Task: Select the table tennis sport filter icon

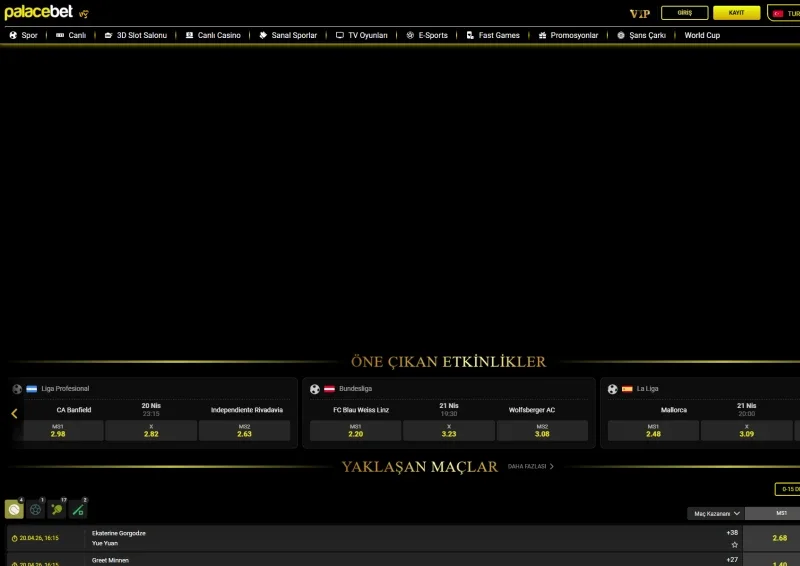Action: [x=57, y=509]
